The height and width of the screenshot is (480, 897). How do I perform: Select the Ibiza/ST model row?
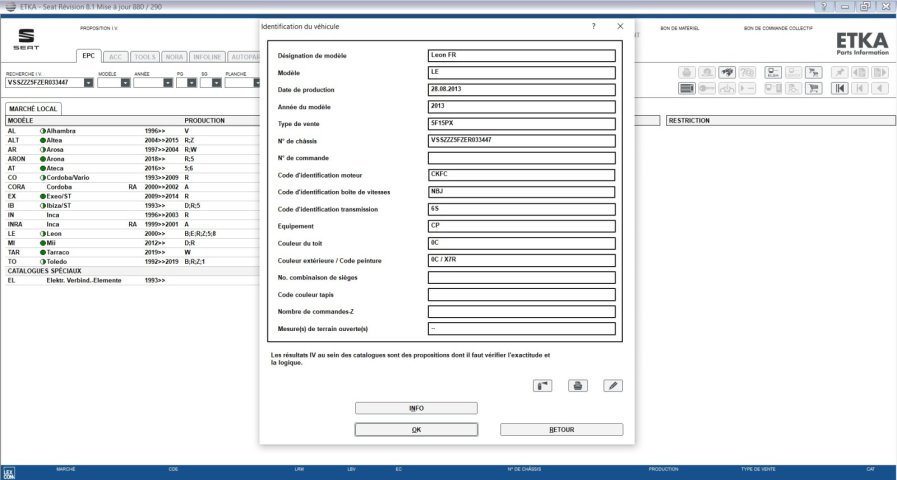tap(132, 205)
